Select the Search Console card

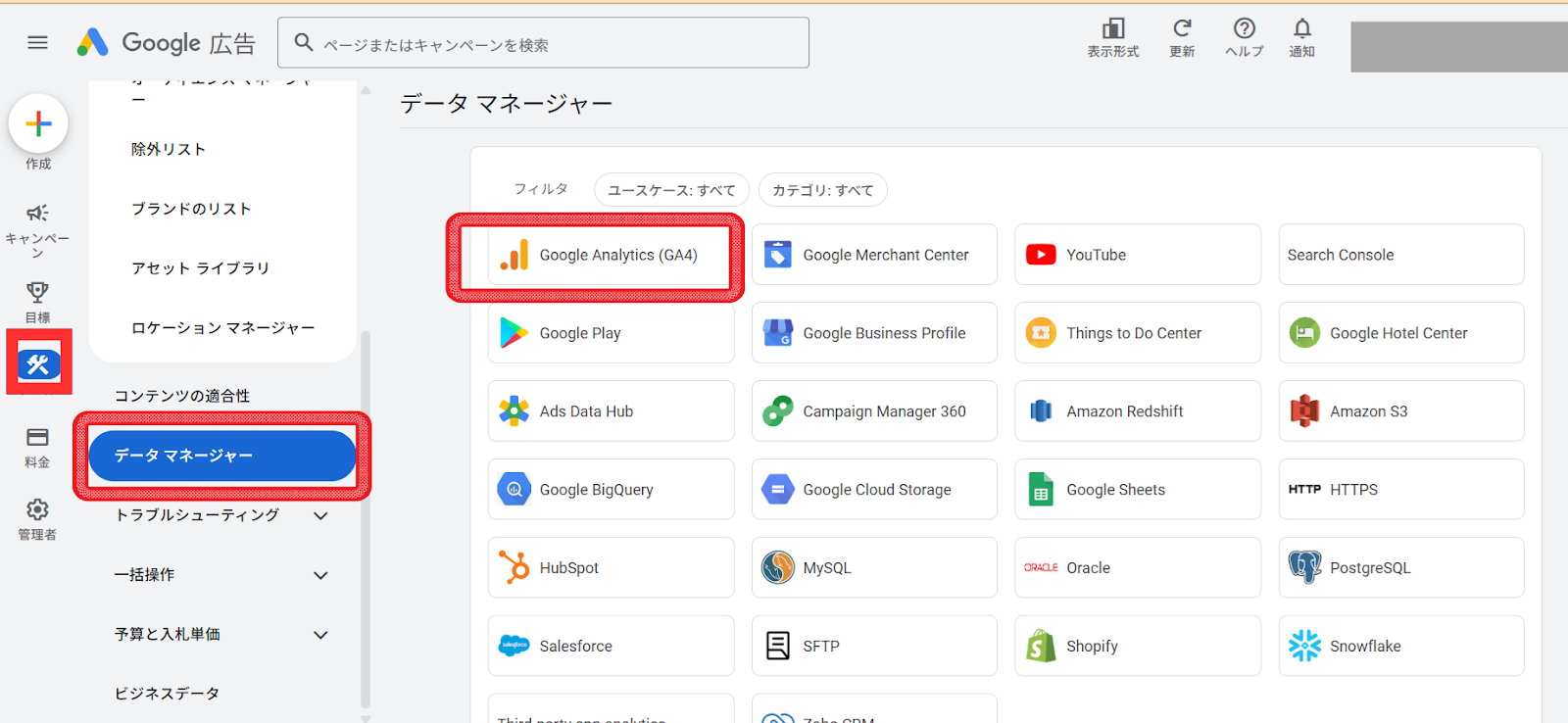1401,255
